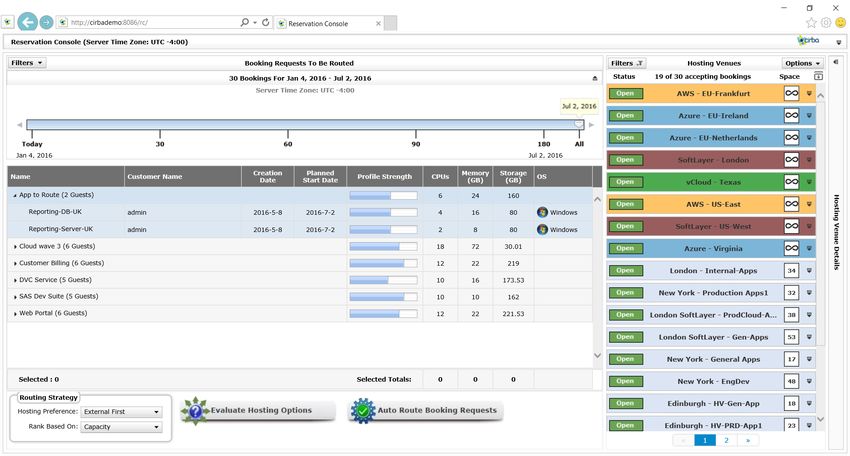Toggle Open status for London - Internal-Apps
The width and height of the screenshot is (850, 456).
coord(626,271)
